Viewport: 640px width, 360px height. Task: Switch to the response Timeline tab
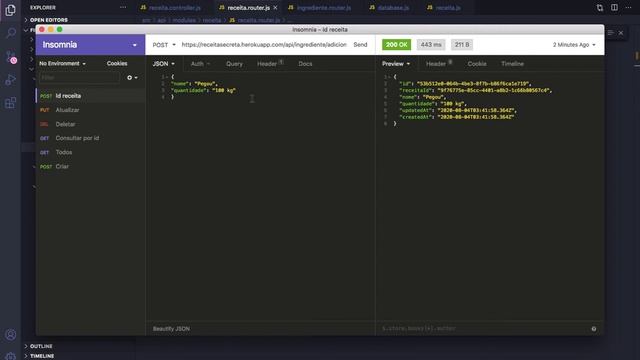click(512, 64)
